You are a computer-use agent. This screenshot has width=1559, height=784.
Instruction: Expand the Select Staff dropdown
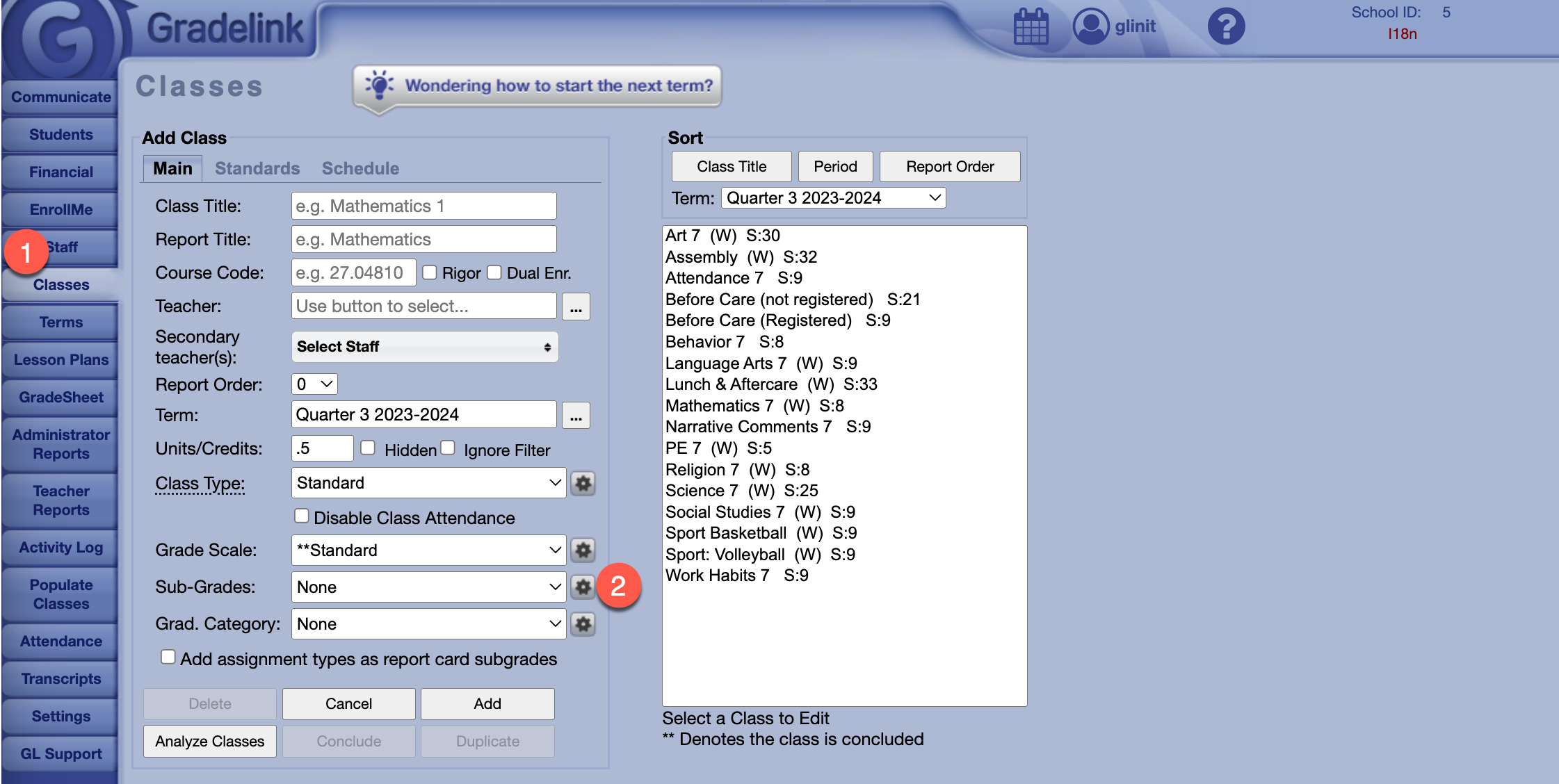click(424, 347)
